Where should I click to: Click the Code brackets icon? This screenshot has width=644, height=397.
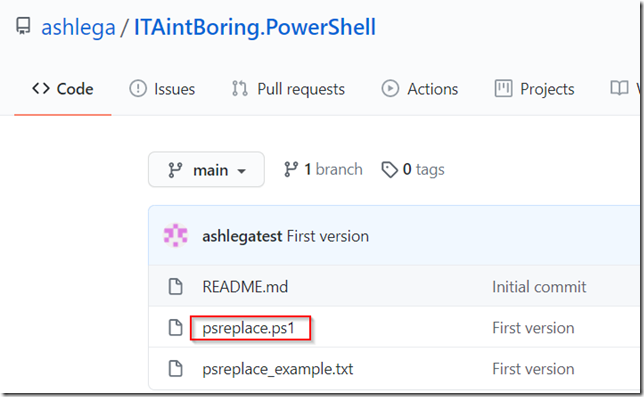(x=41, y=88)
